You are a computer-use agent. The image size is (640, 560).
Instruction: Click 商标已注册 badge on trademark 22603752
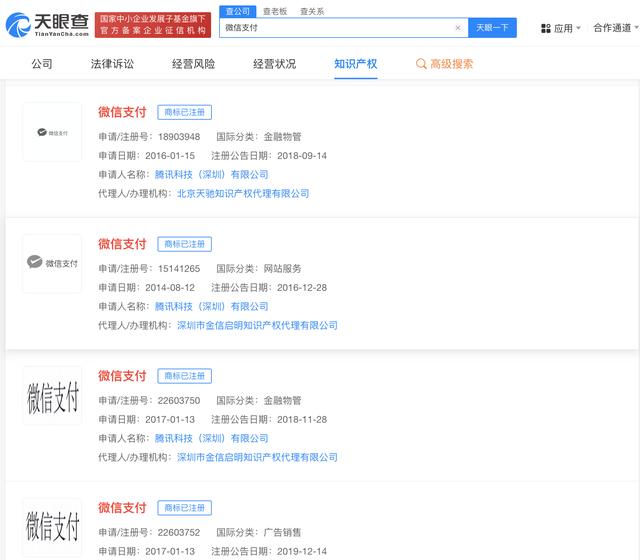[x=184, y=508]
